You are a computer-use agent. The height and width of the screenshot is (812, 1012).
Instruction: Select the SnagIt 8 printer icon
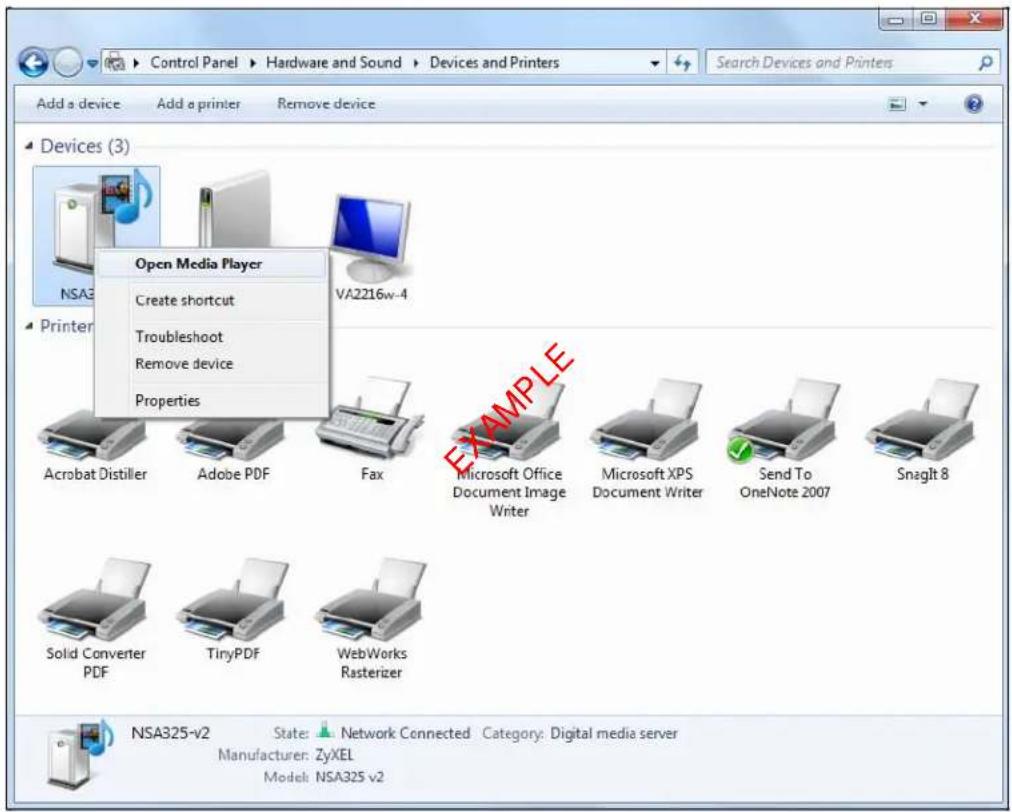923,431
